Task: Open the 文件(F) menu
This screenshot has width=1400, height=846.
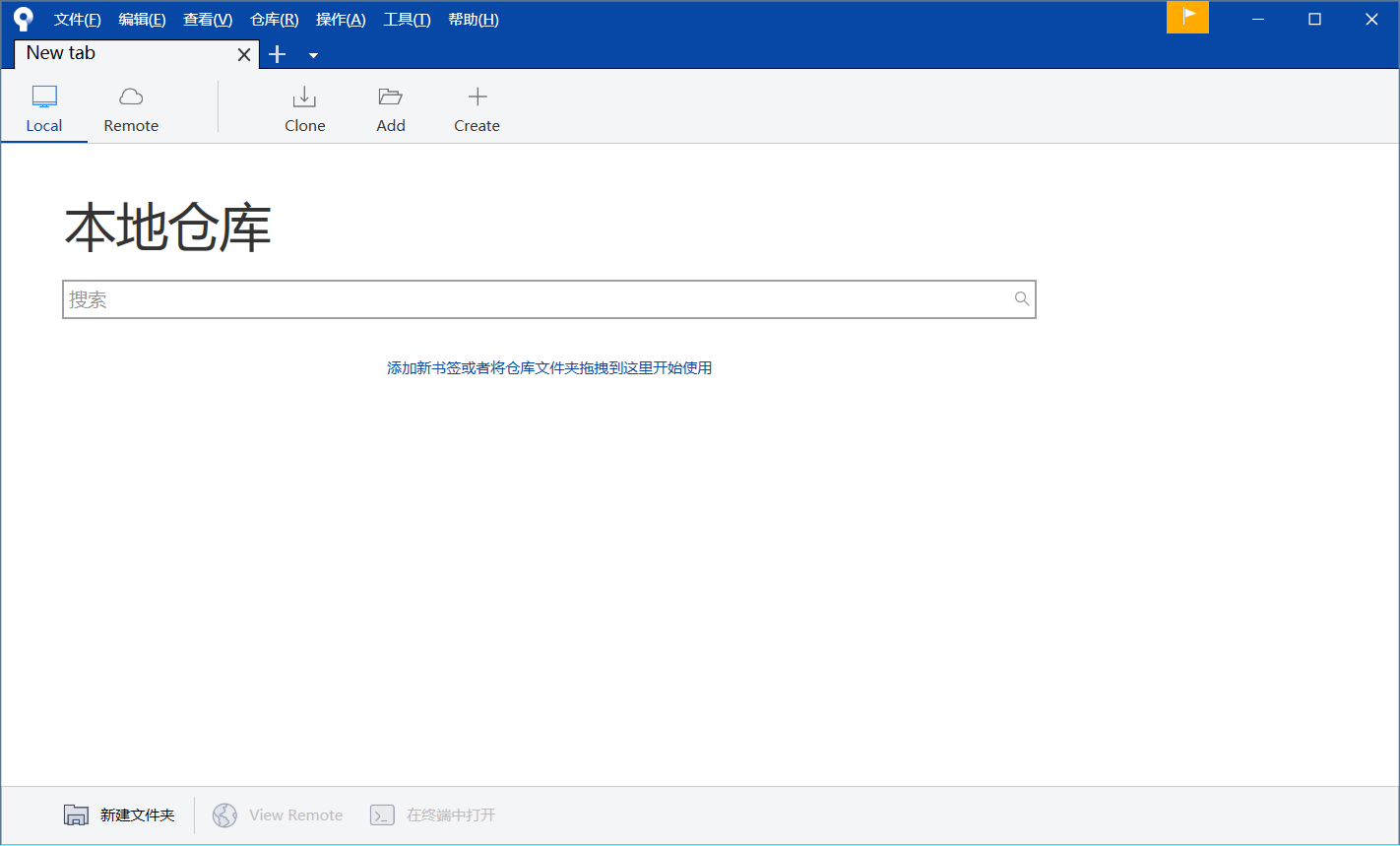Action: pos(77,19)
